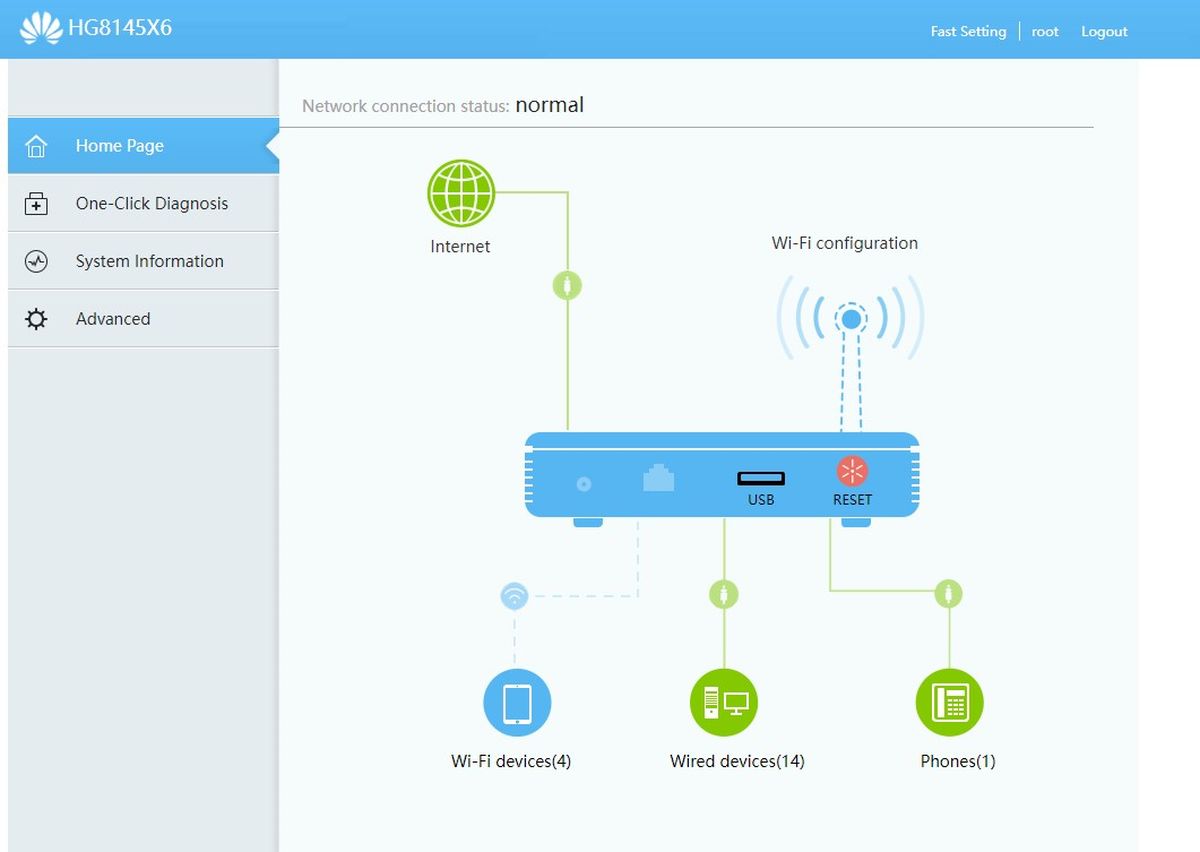Screen dimensions: 1200x852
Task: Open Fast Setting link in header
Action: click(x=968, y=32)
